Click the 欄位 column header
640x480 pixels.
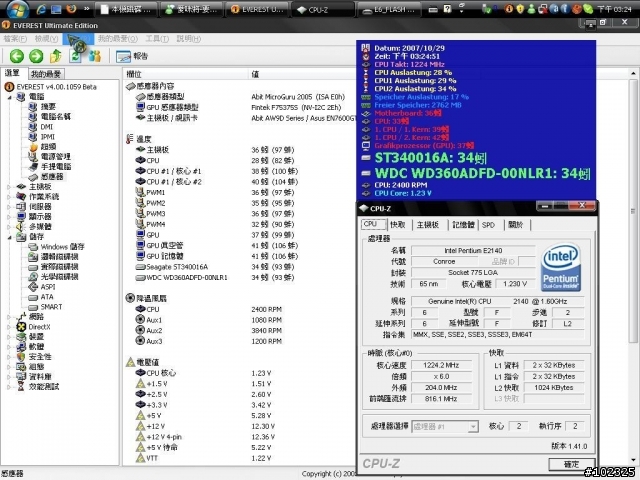click(134, 74)
